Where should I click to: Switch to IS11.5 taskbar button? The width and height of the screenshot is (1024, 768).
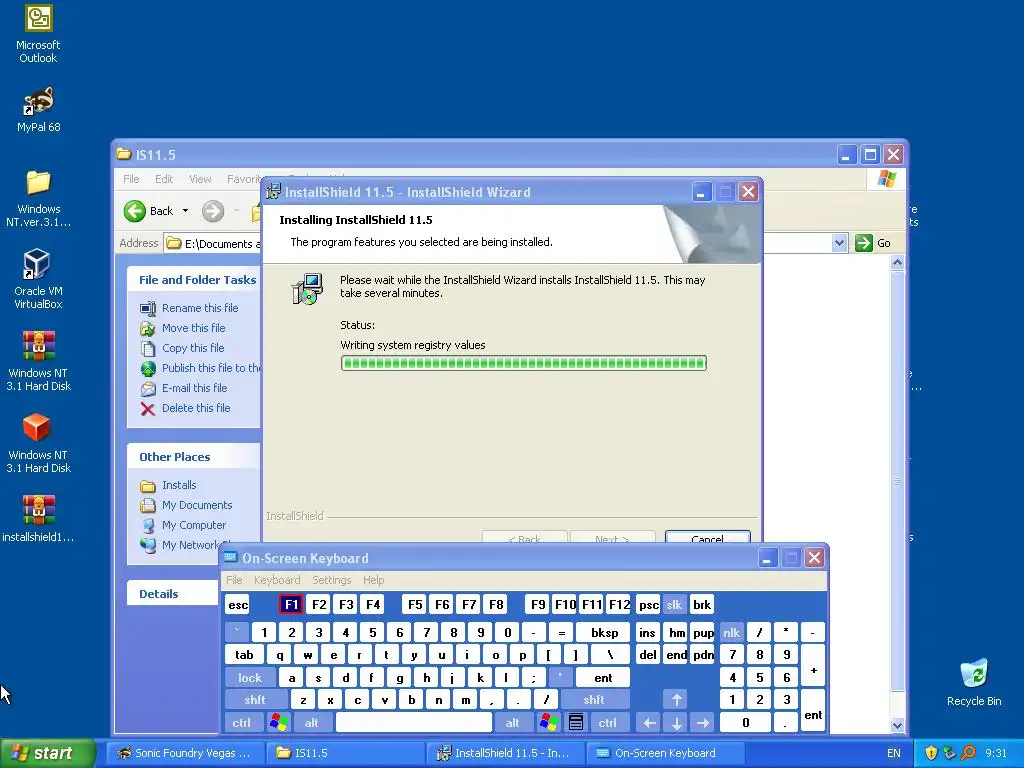coord(345,753)
